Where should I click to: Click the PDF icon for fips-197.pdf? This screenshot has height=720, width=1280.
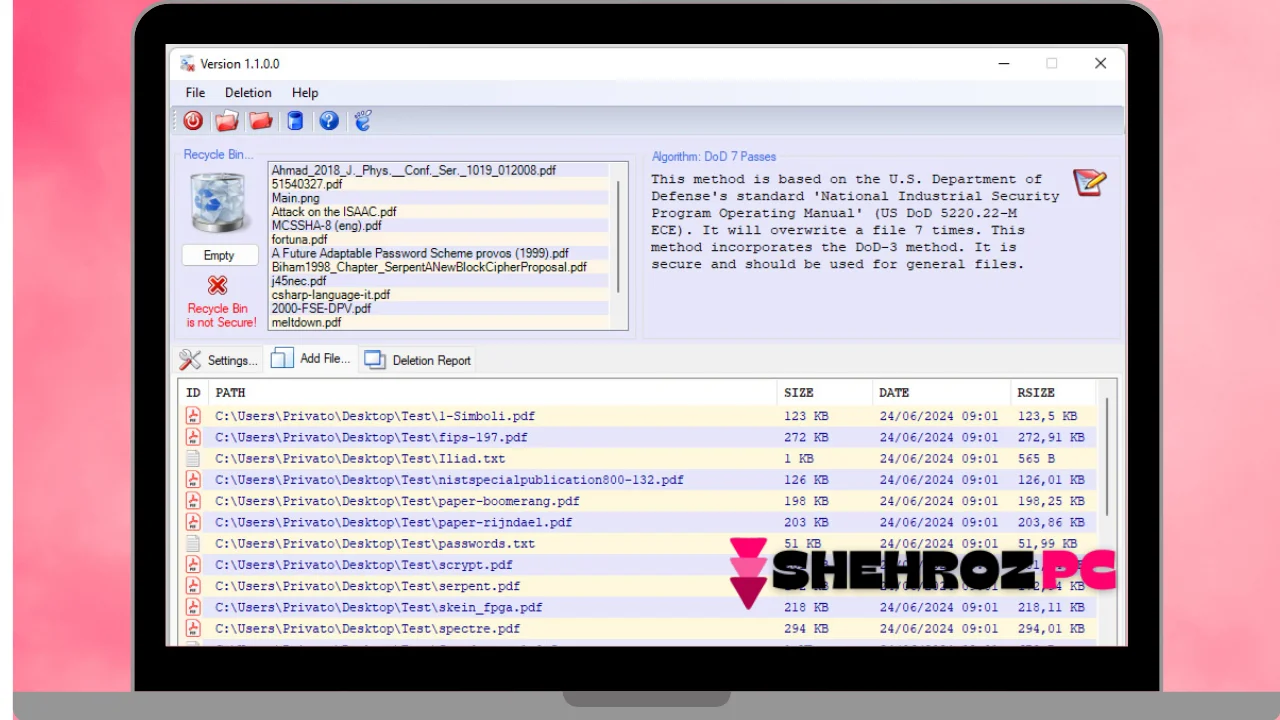tap(193, 437)
